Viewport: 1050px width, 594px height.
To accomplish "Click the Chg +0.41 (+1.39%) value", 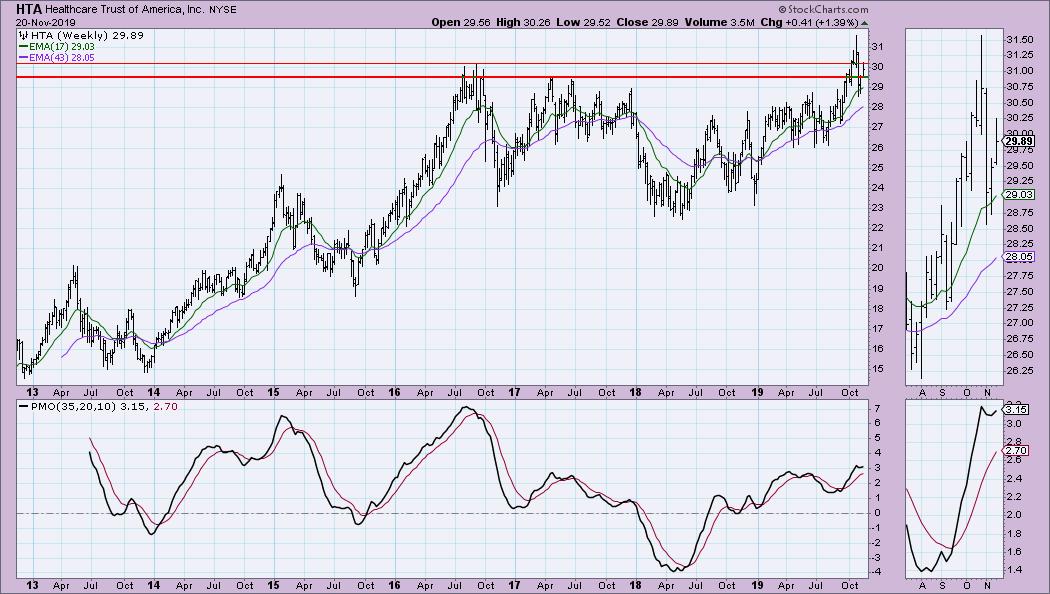I will pos(810,22).
